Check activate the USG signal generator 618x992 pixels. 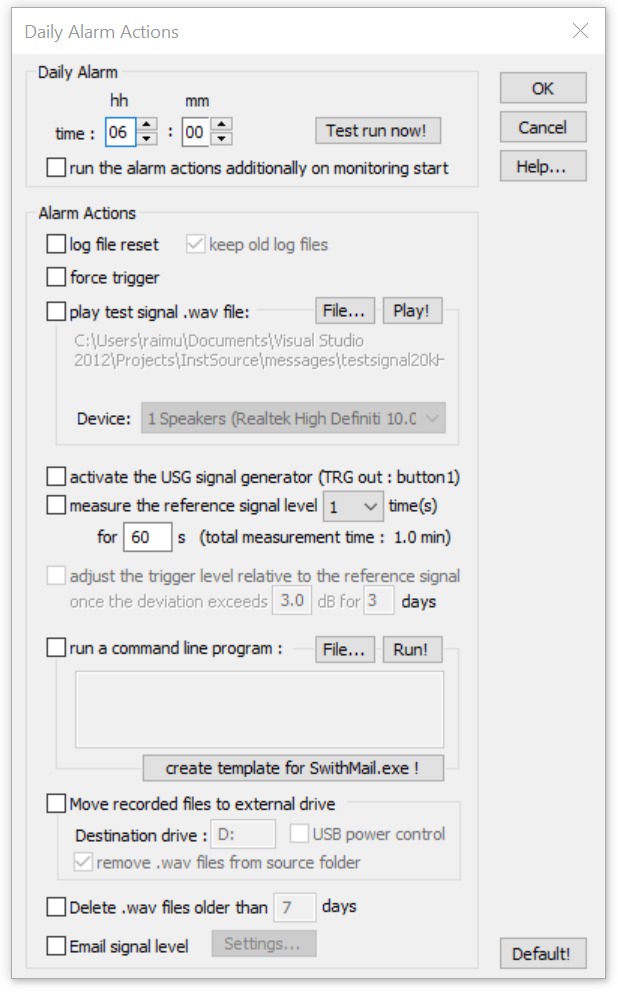(56, 477)
